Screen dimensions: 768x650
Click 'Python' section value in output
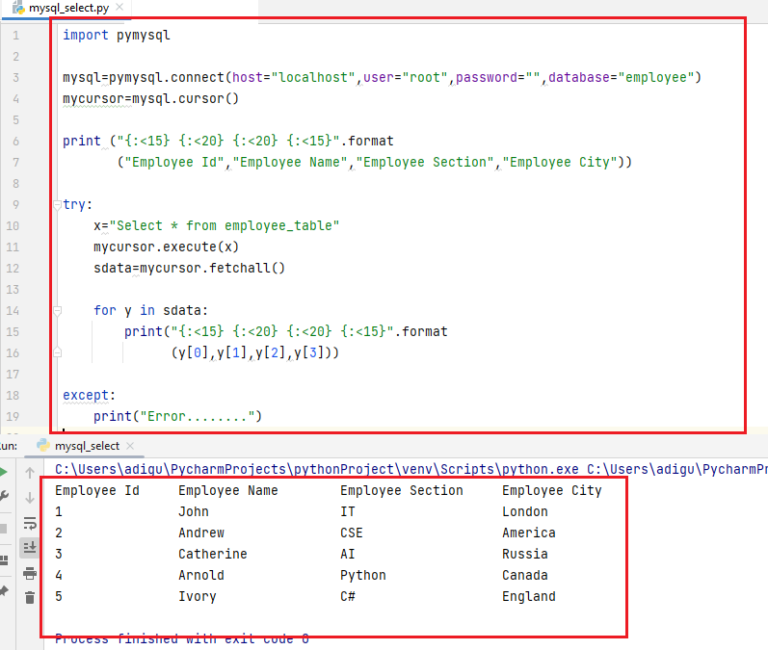[363, 575]
